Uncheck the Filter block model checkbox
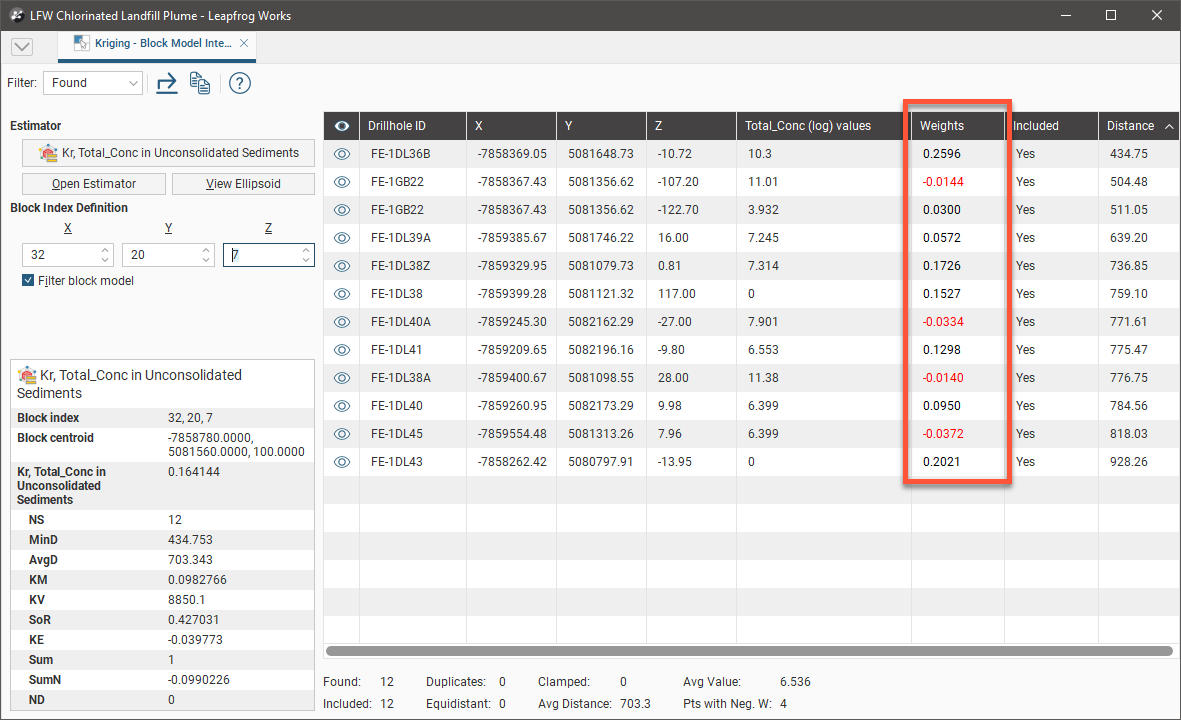This screenshot has width=1181, height=720. point(28,281)
